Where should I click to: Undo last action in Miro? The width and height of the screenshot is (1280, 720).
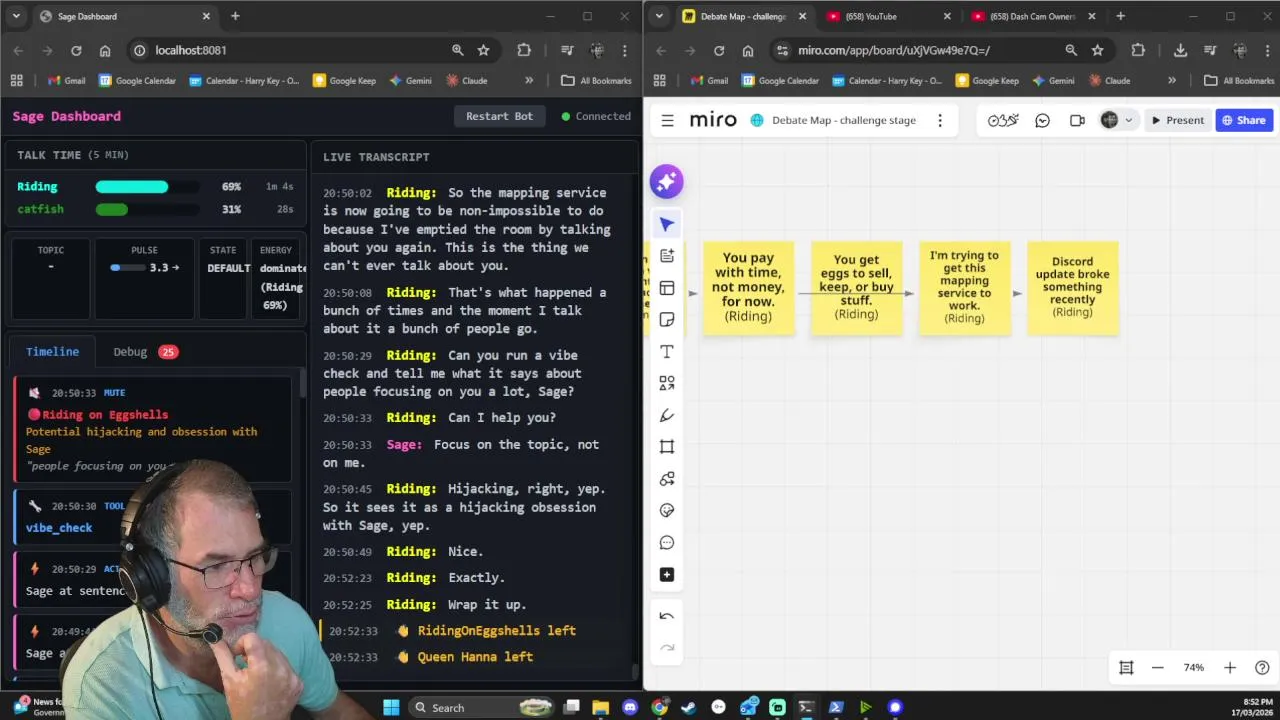pyautogui.click(x=667, y=616)
